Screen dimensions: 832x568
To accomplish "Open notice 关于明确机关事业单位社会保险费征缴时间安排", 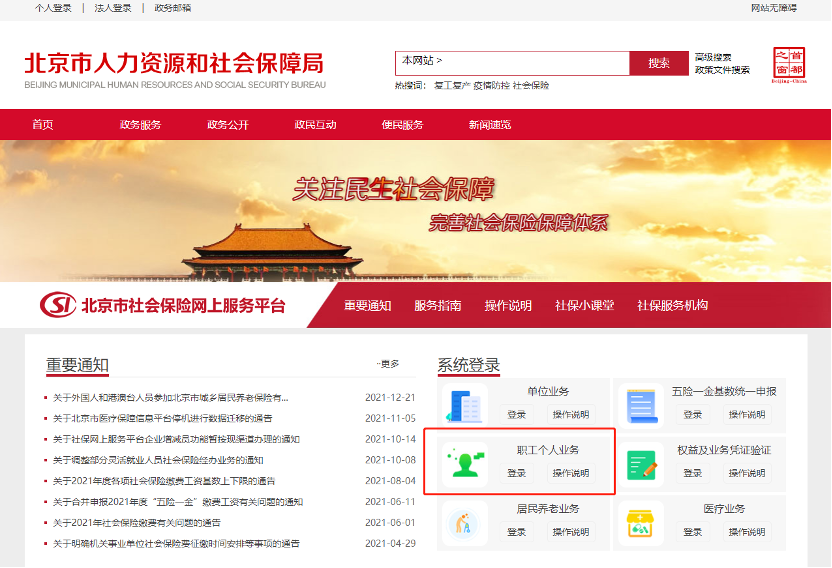I will (176, 544).
